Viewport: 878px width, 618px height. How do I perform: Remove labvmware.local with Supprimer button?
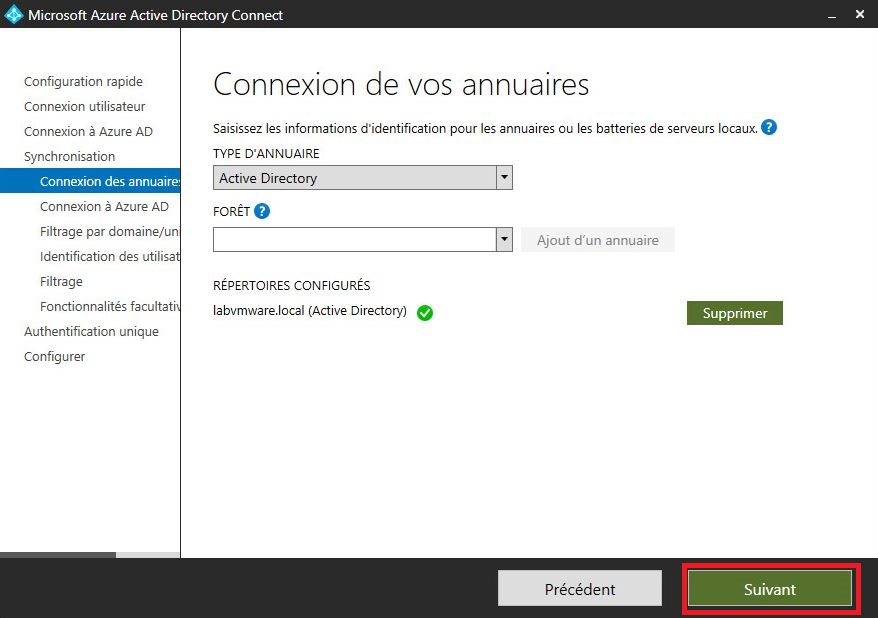(735, 313)
